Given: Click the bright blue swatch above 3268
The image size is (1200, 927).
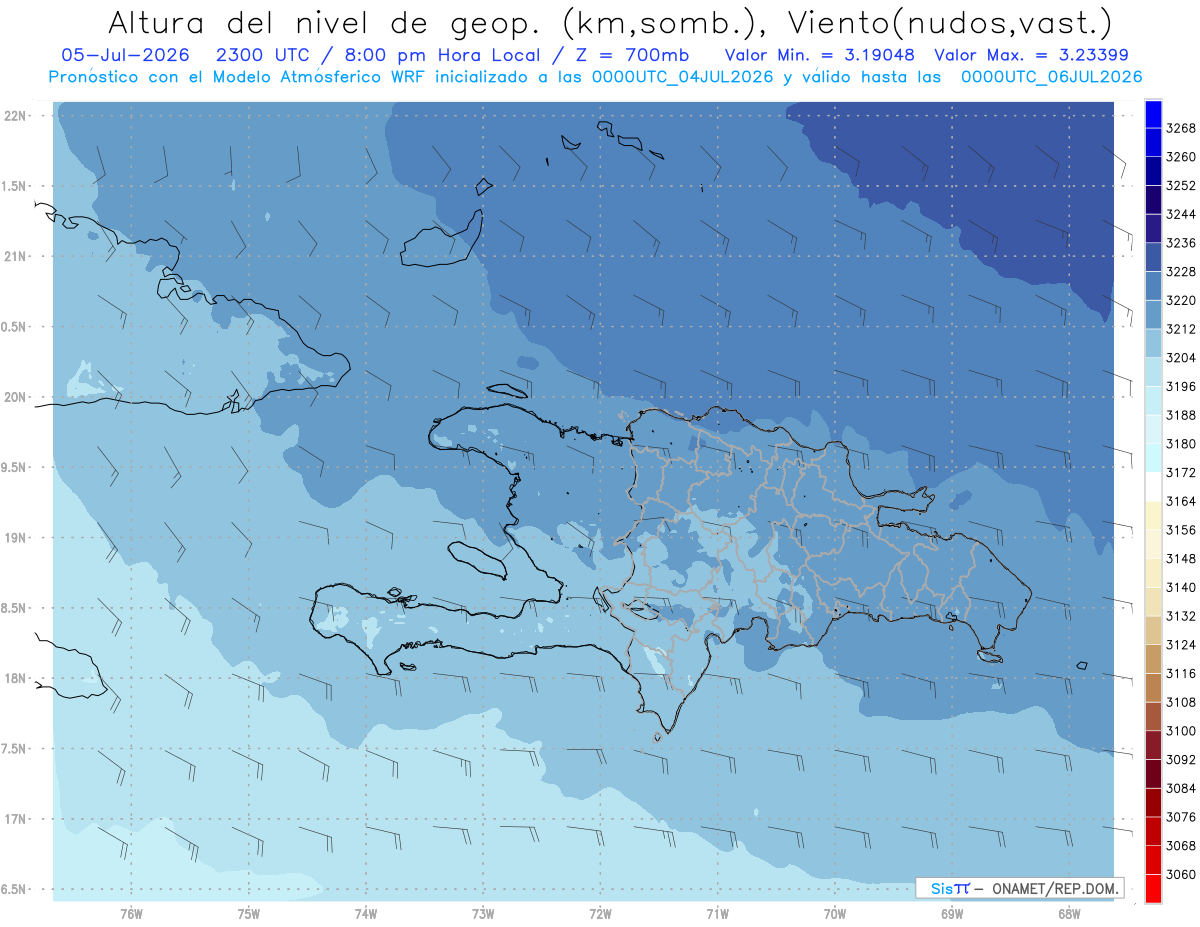Looking at the screenshot, I should (x=1153, y=114).
